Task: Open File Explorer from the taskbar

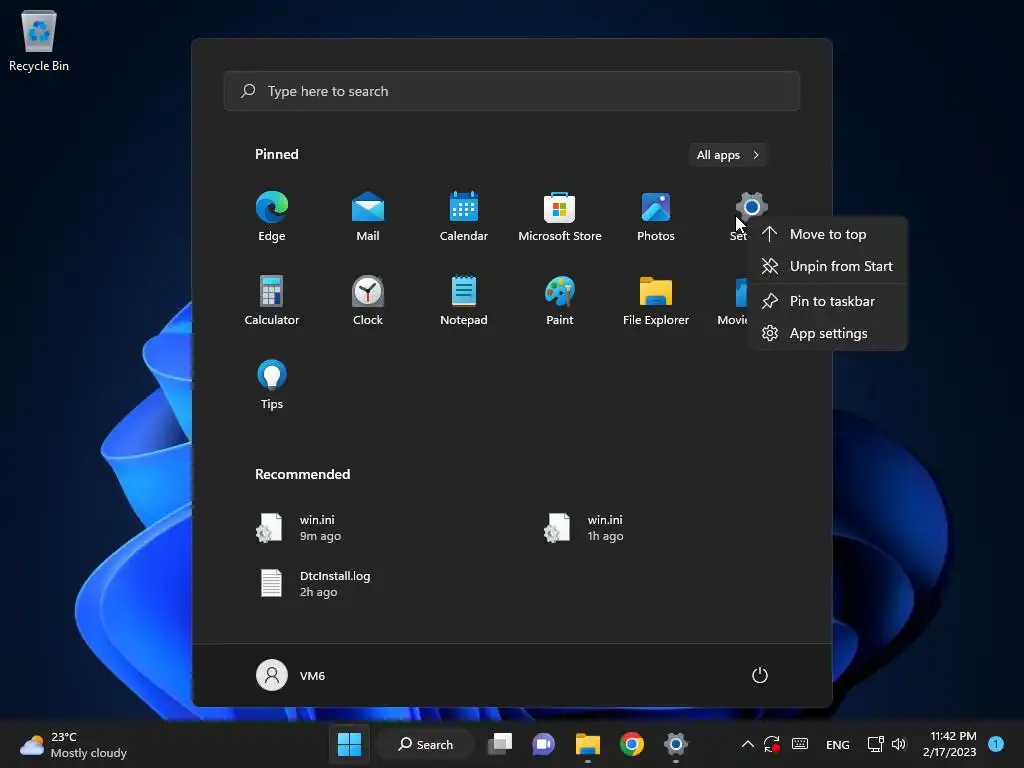Action: tap(588, 744)
